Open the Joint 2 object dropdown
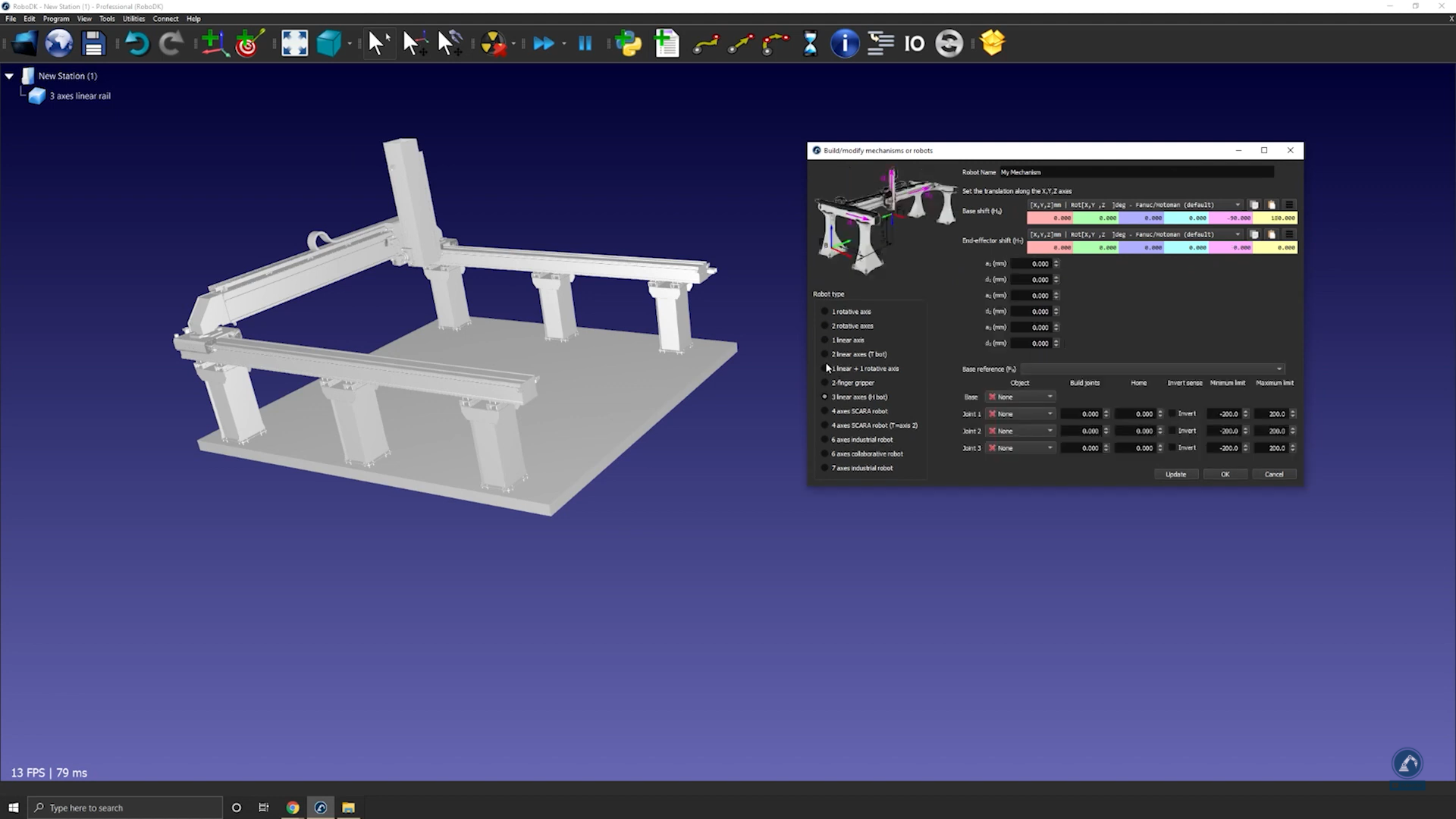The image size is (1456, 819). pyautogui.click(x=1021, y=431)
